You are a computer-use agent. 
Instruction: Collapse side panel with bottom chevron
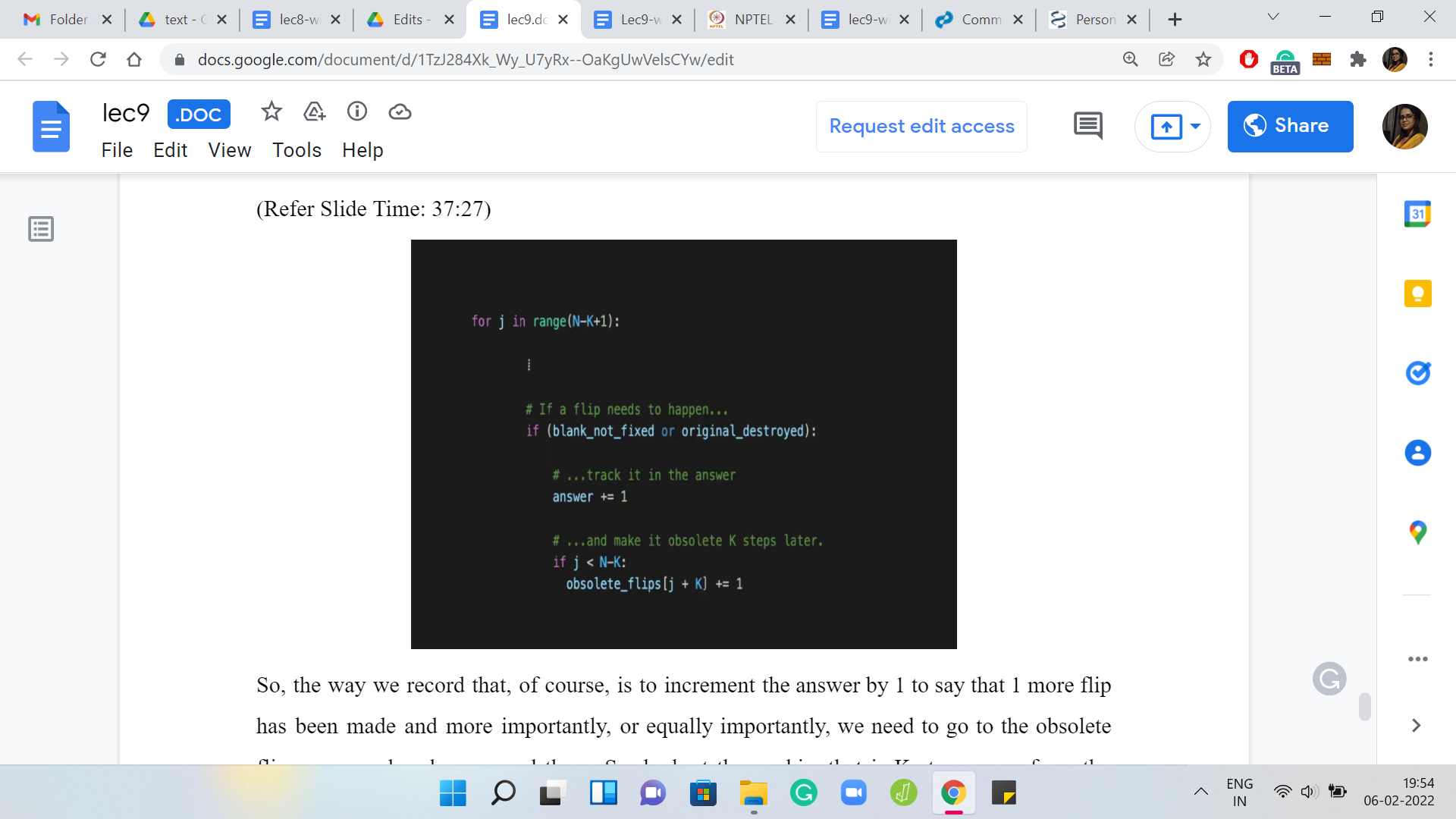[x=1416, y=725]
